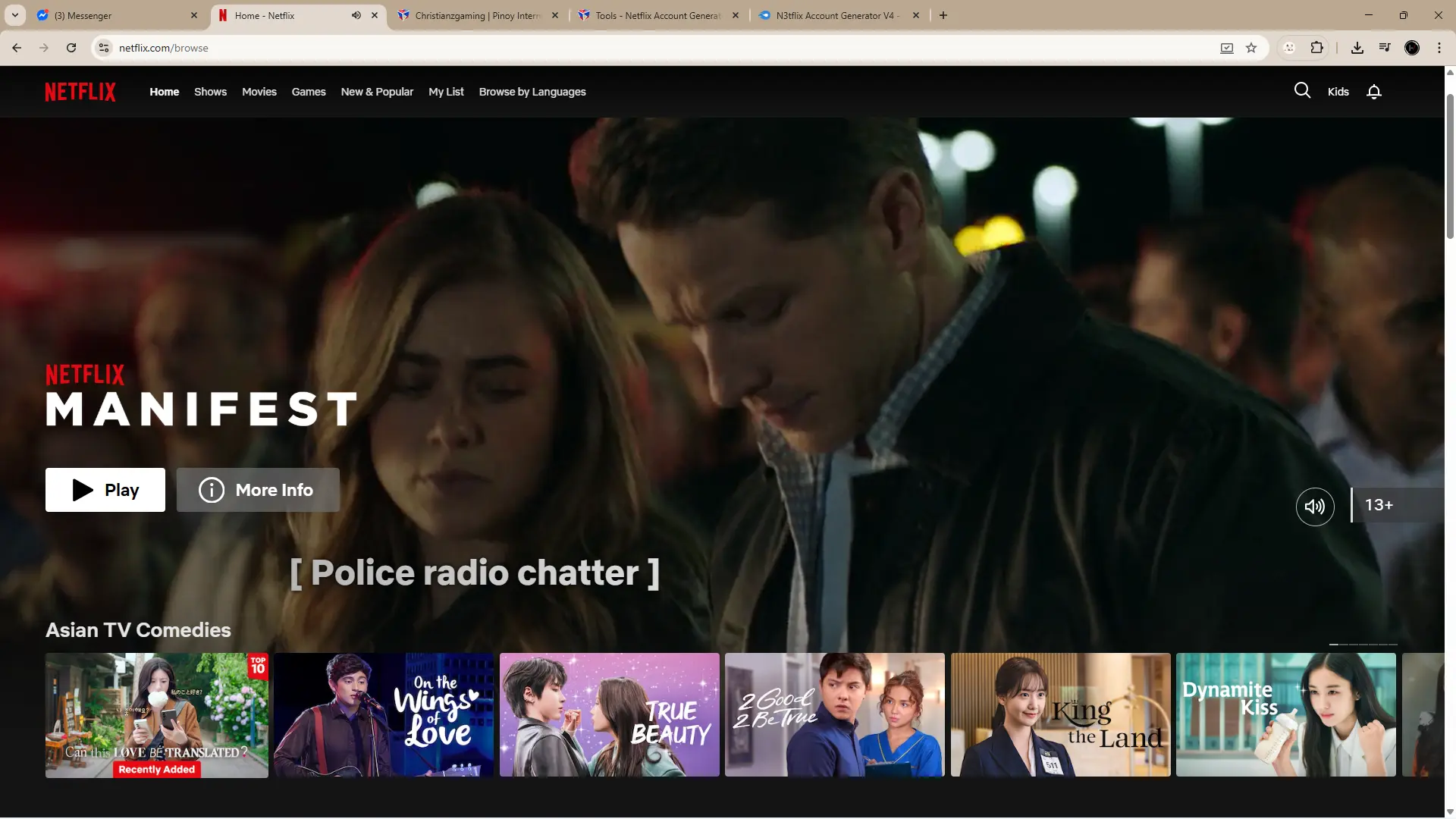Expand the tab search dropdown arrow
The width and height of the screenshot is (1456, 819).
(x=15, y=15)
